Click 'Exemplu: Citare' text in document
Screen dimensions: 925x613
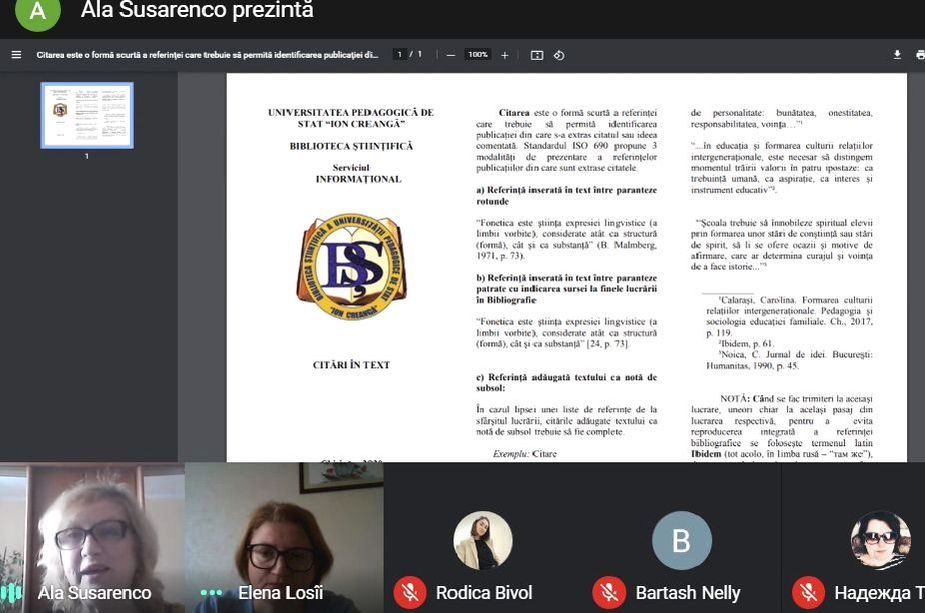524,454
